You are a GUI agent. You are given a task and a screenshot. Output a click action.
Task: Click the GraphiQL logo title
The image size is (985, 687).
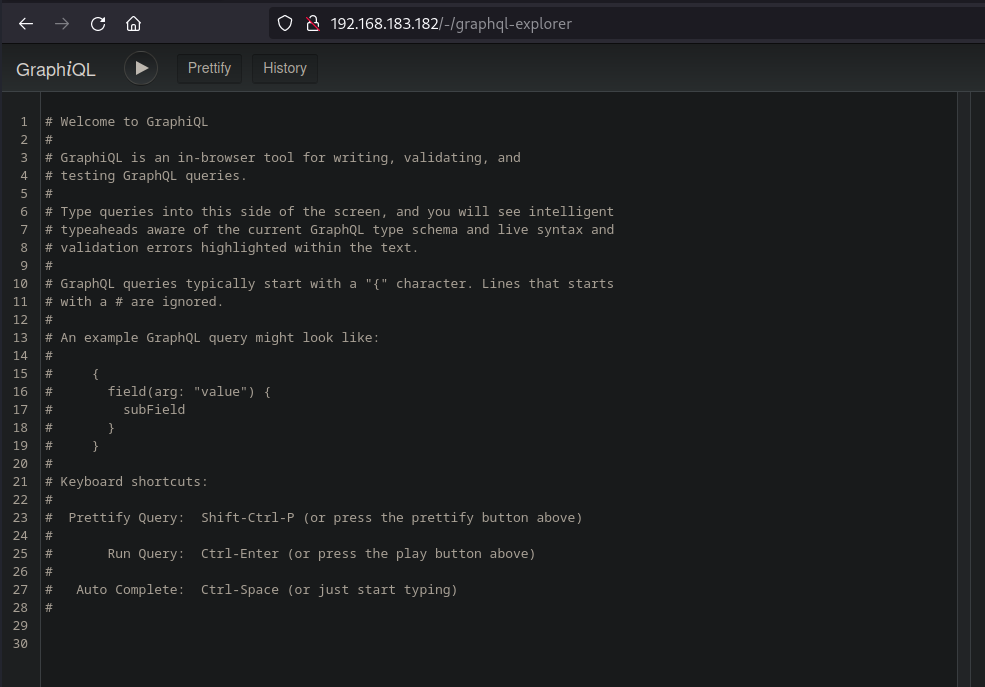click(56, 69)
